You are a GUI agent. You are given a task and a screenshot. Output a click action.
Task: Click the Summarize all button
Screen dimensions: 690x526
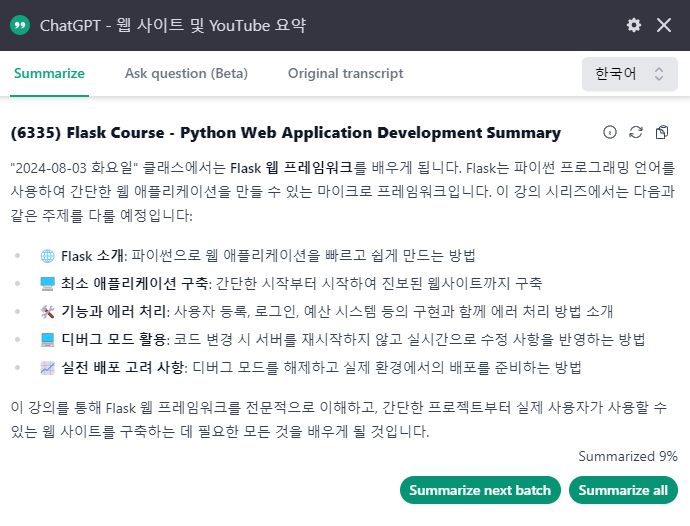click(x=623, y=490)
